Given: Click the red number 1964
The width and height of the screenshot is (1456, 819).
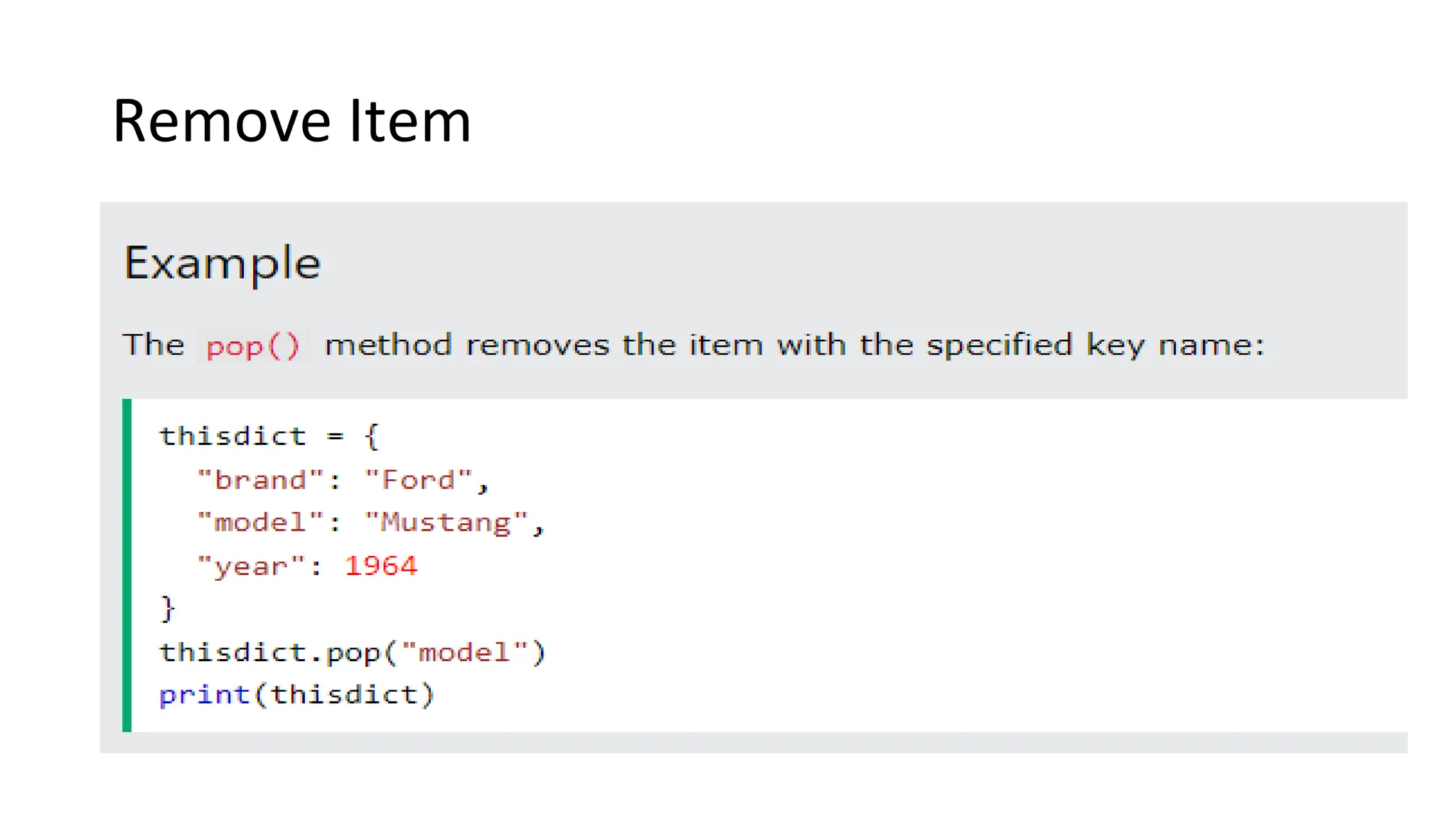Looking at the screenshot, I should [x=381, y=566].
